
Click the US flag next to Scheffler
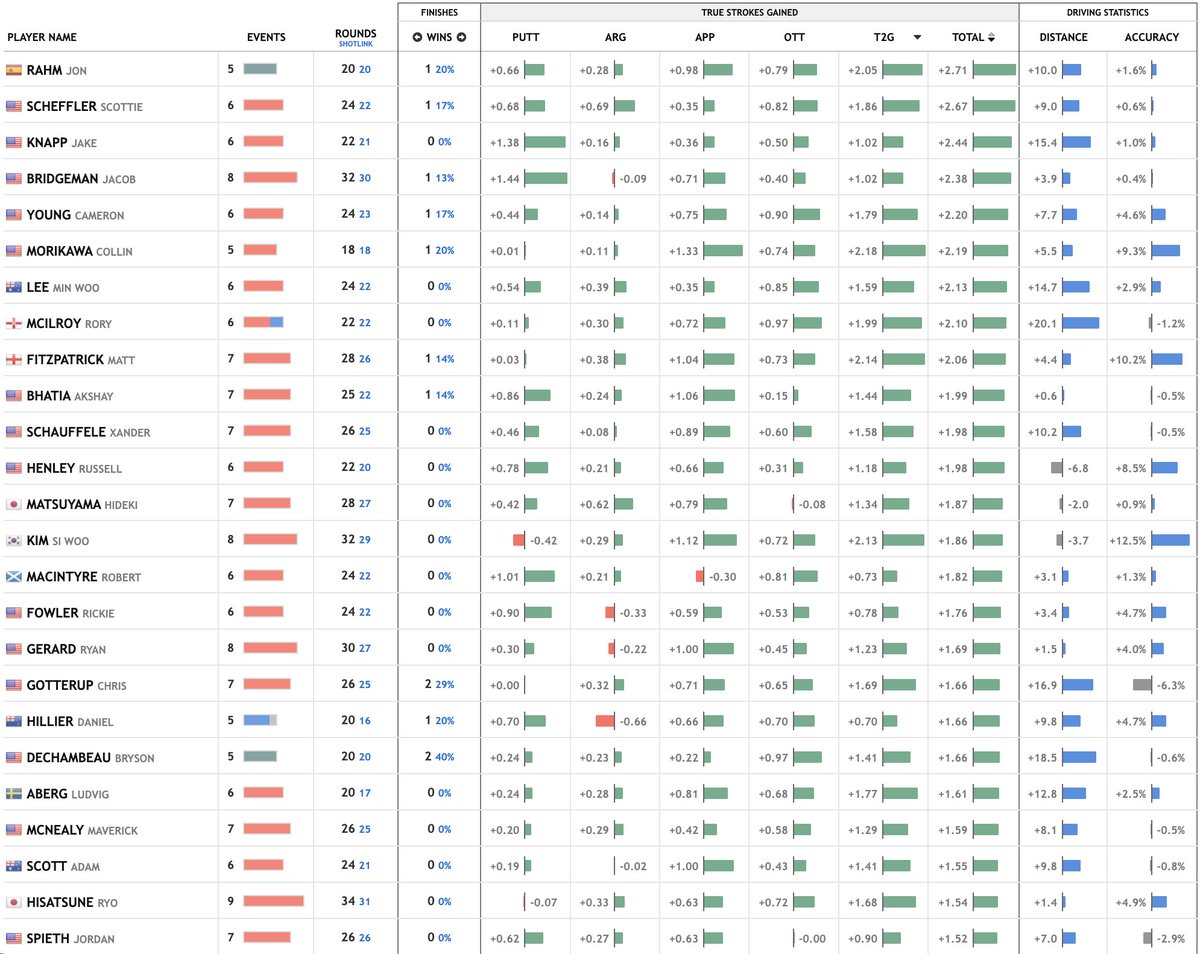click(x=13, y=106)
